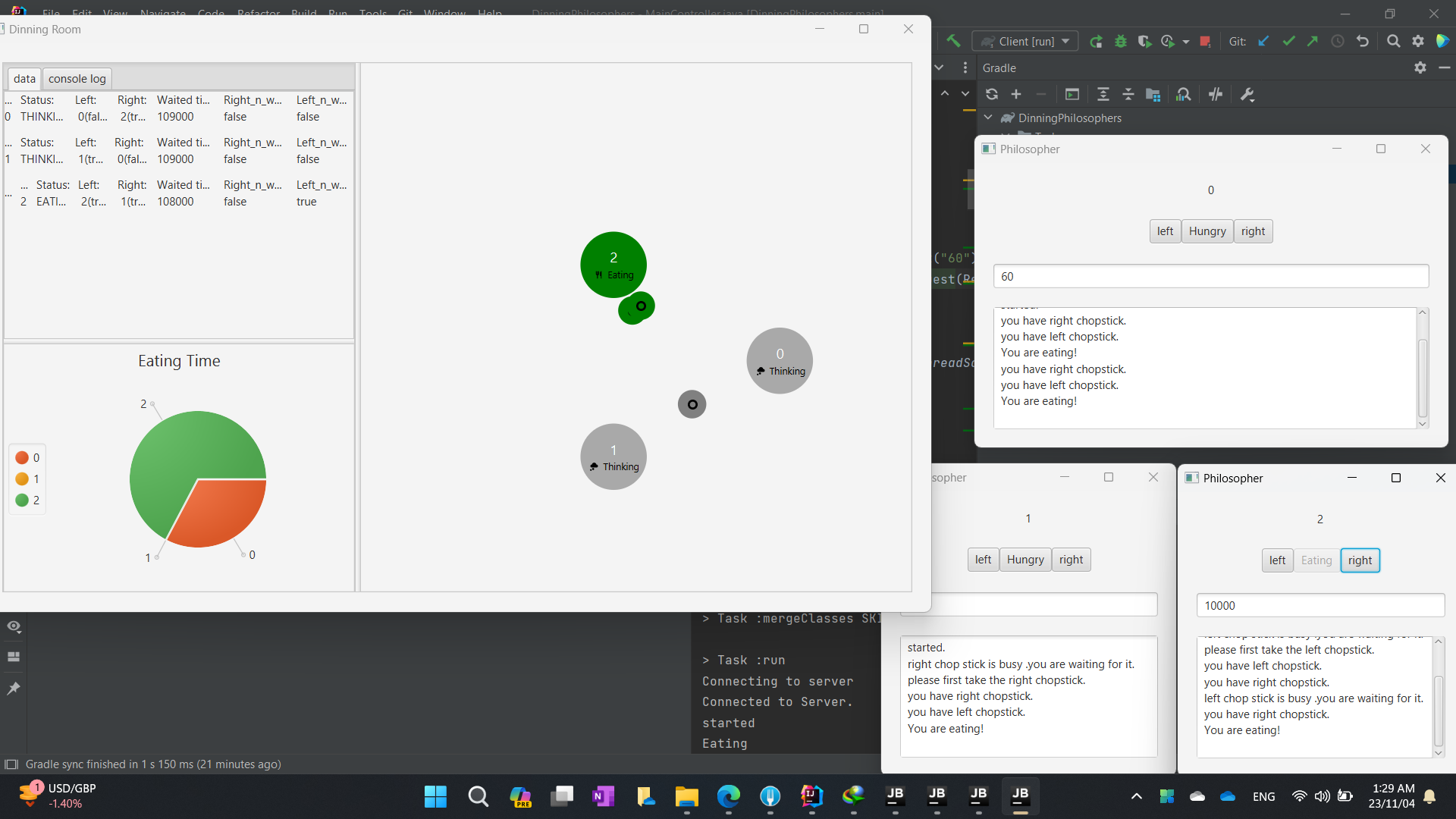Toggle legend item 2 in Eating Time chart

click(27, 500)
